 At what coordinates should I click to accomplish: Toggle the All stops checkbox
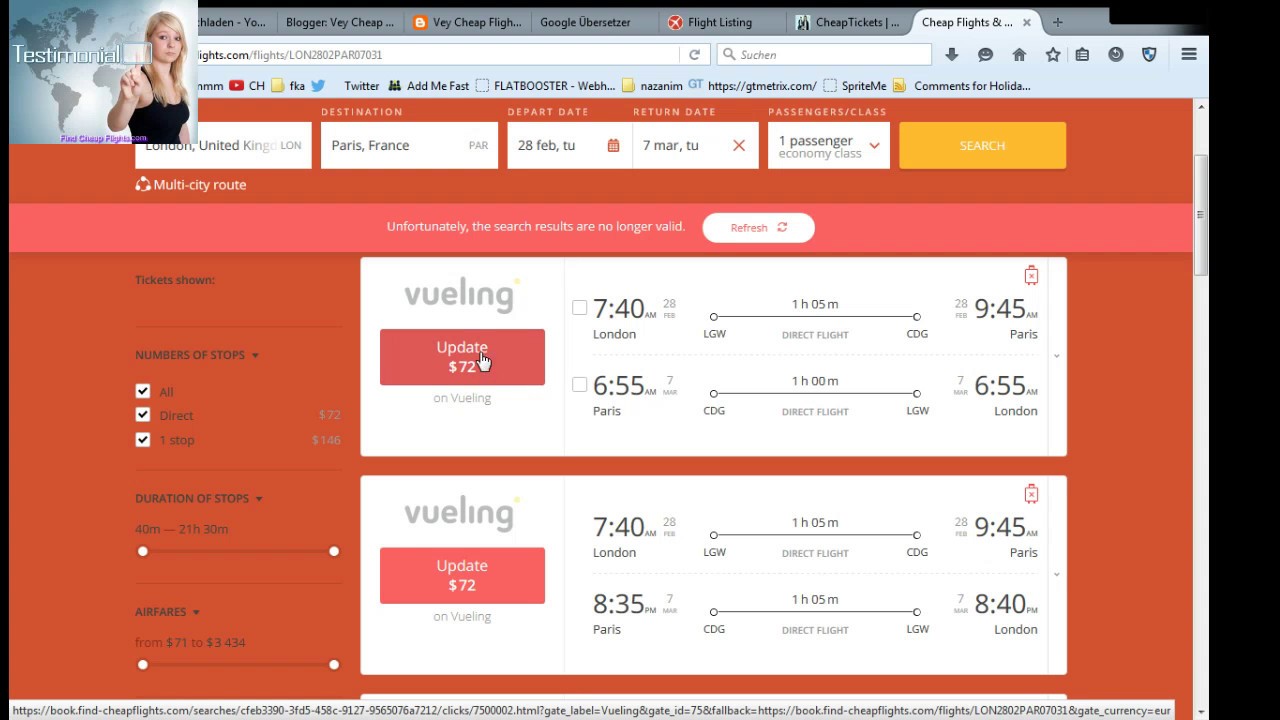pyautogui.click(x=143, y=391)
